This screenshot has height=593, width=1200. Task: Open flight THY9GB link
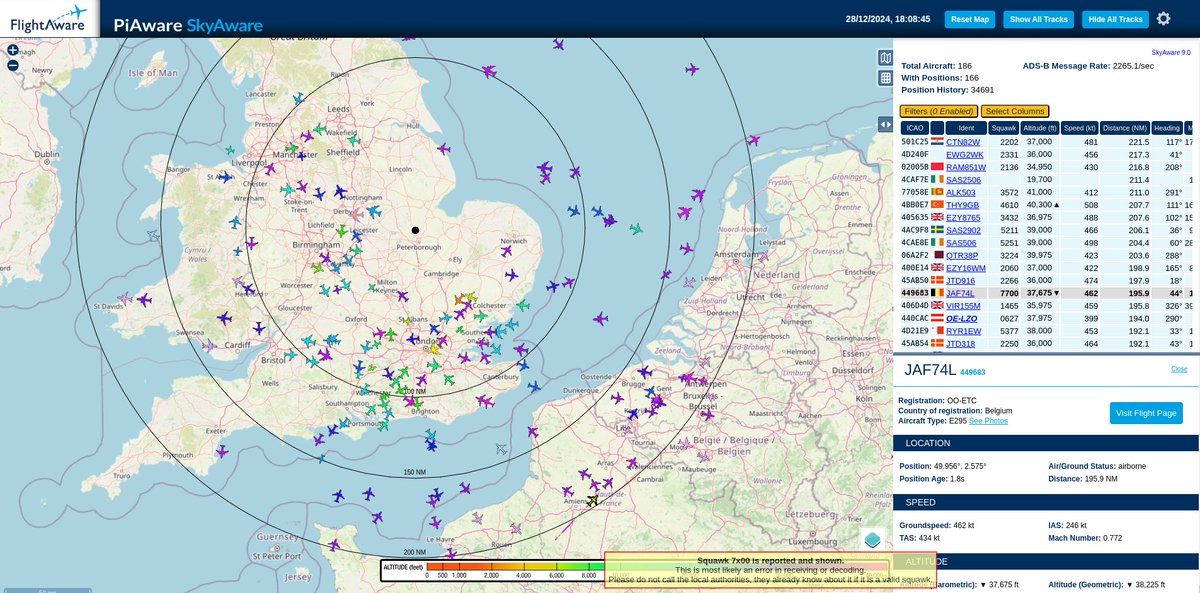coord(965,205)
